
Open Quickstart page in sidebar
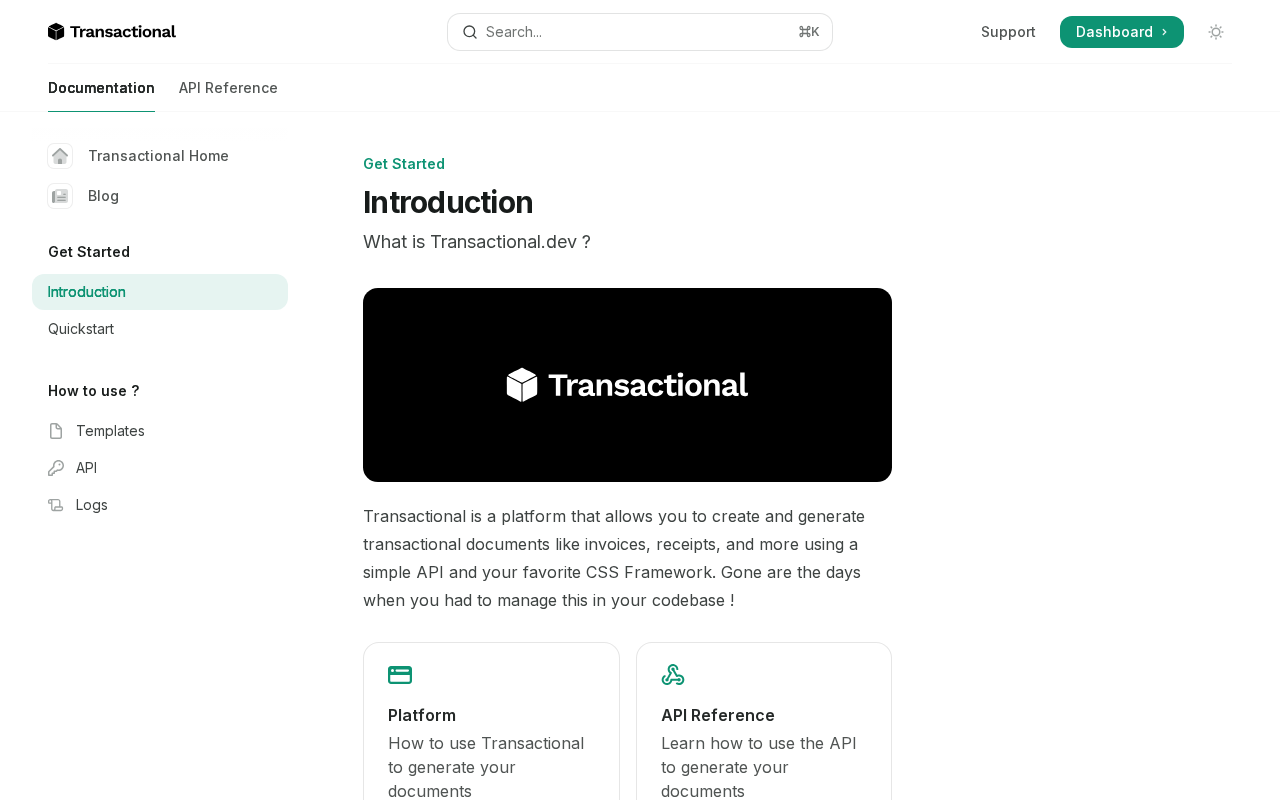81,329
